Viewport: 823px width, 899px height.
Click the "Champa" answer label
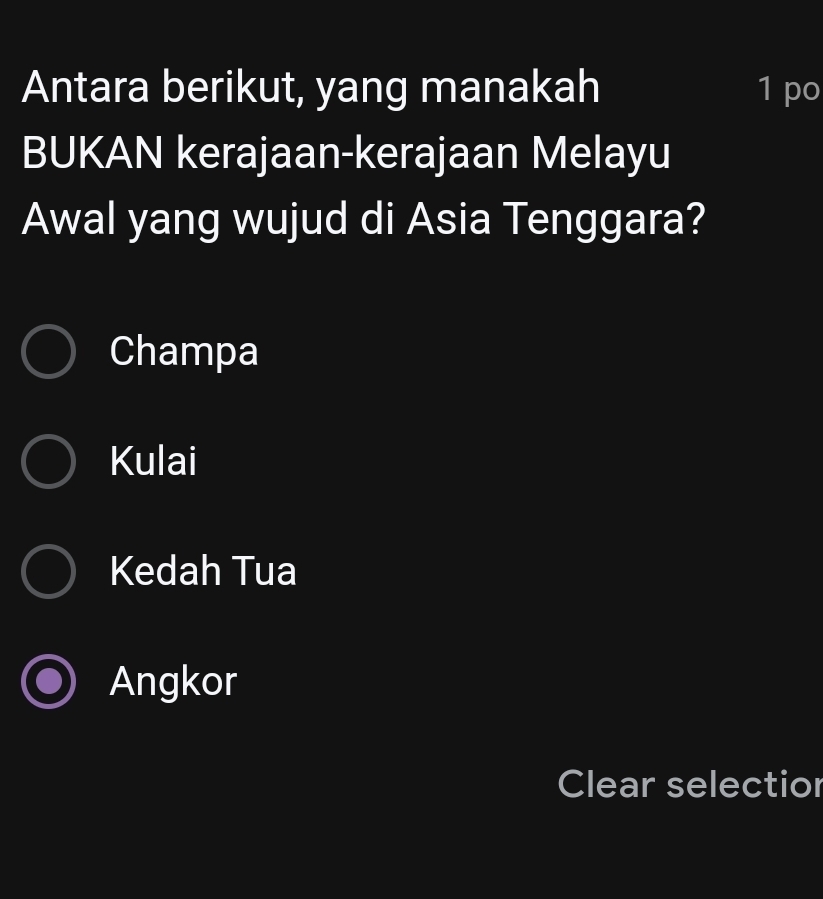(184, 351)
